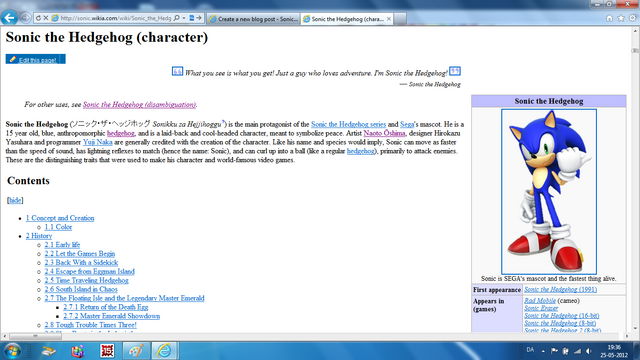Open the scanner-style app on the taskbar

click(49, 351)
